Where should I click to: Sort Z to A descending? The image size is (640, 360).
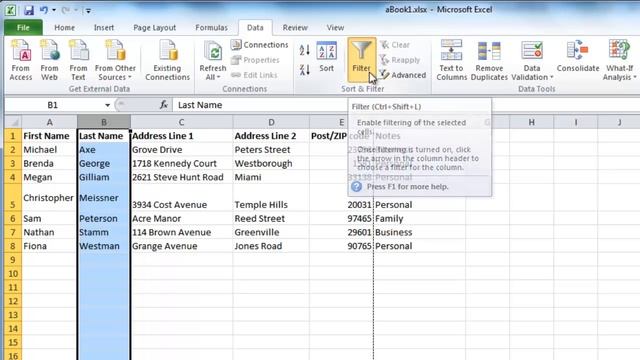coord(304,70)
